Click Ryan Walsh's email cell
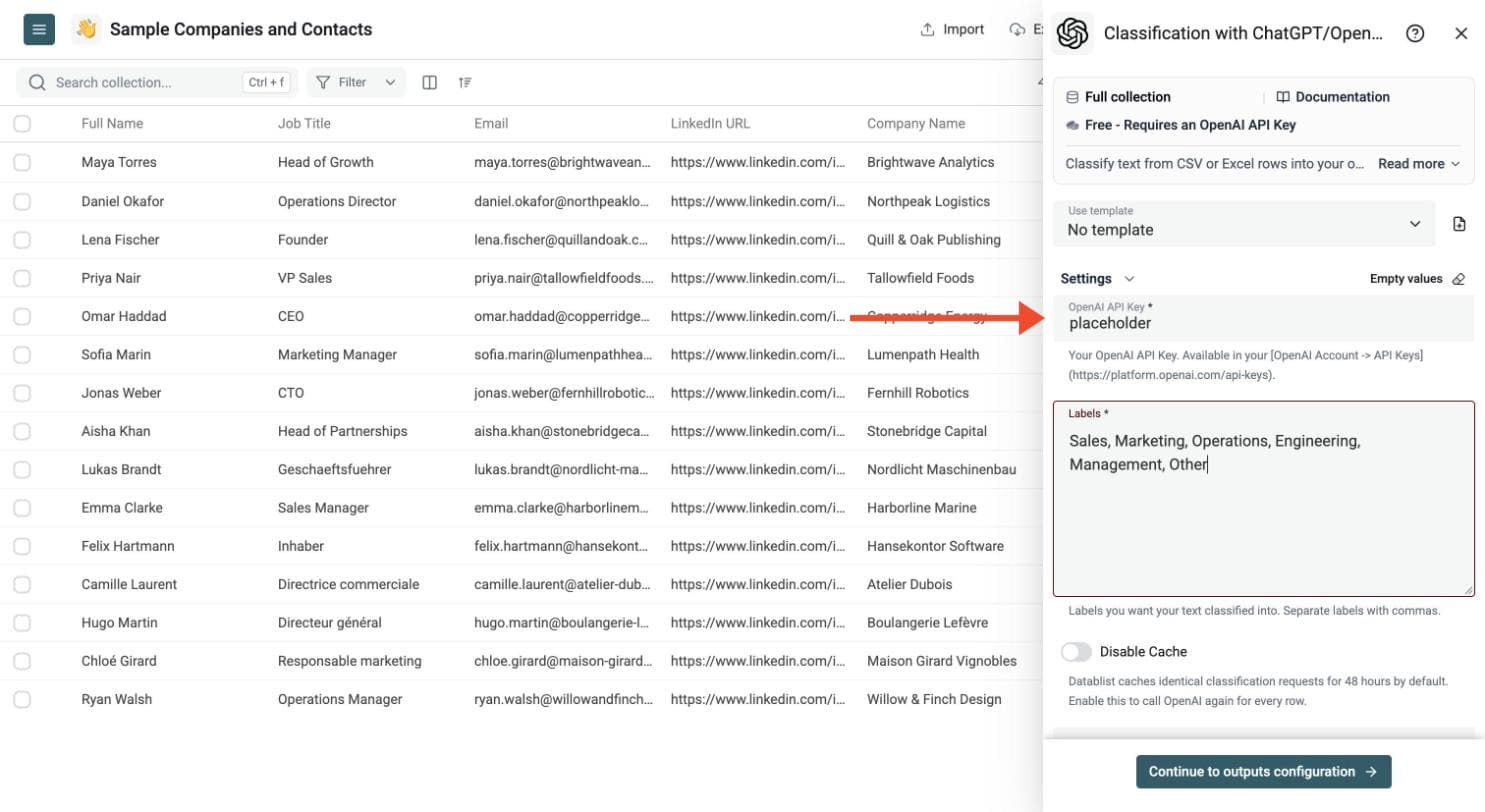Image resolution: width=1485 pixels, height=812 pixels. click(x=564, y=700)
